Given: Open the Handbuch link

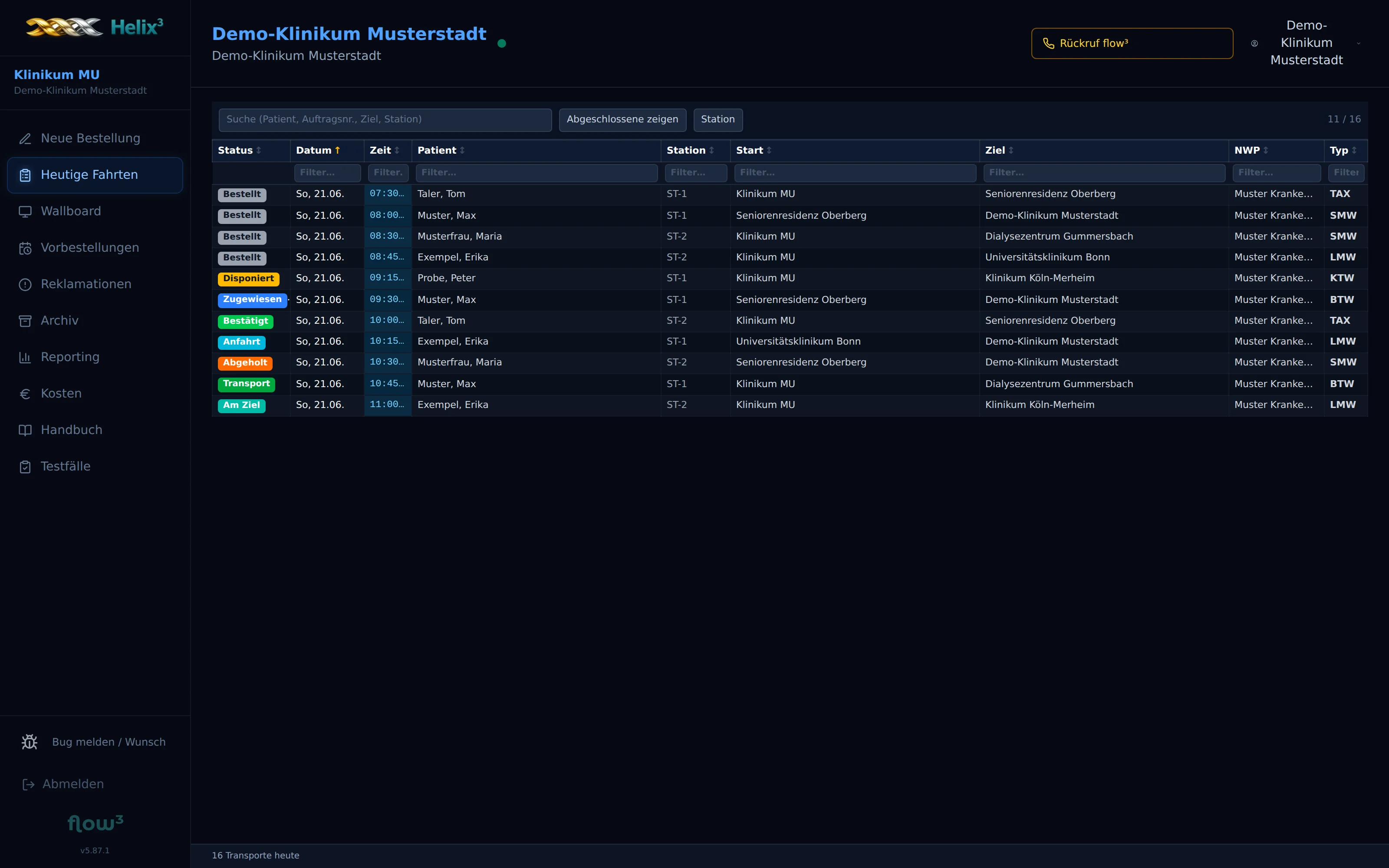Looking at the screenshot, I should (95, 430).
